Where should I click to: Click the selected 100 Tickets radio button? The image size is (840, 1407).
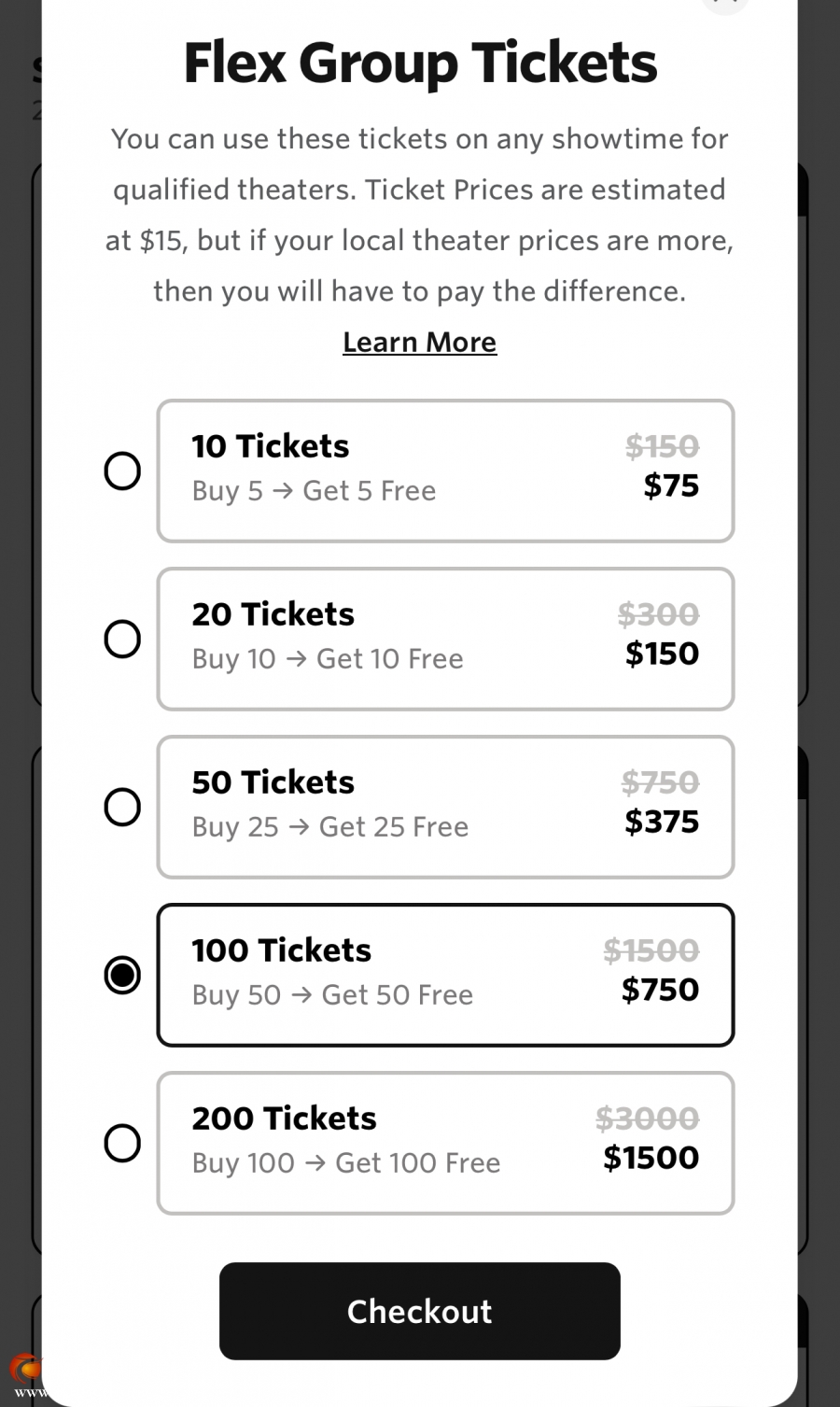click(122, 975)
